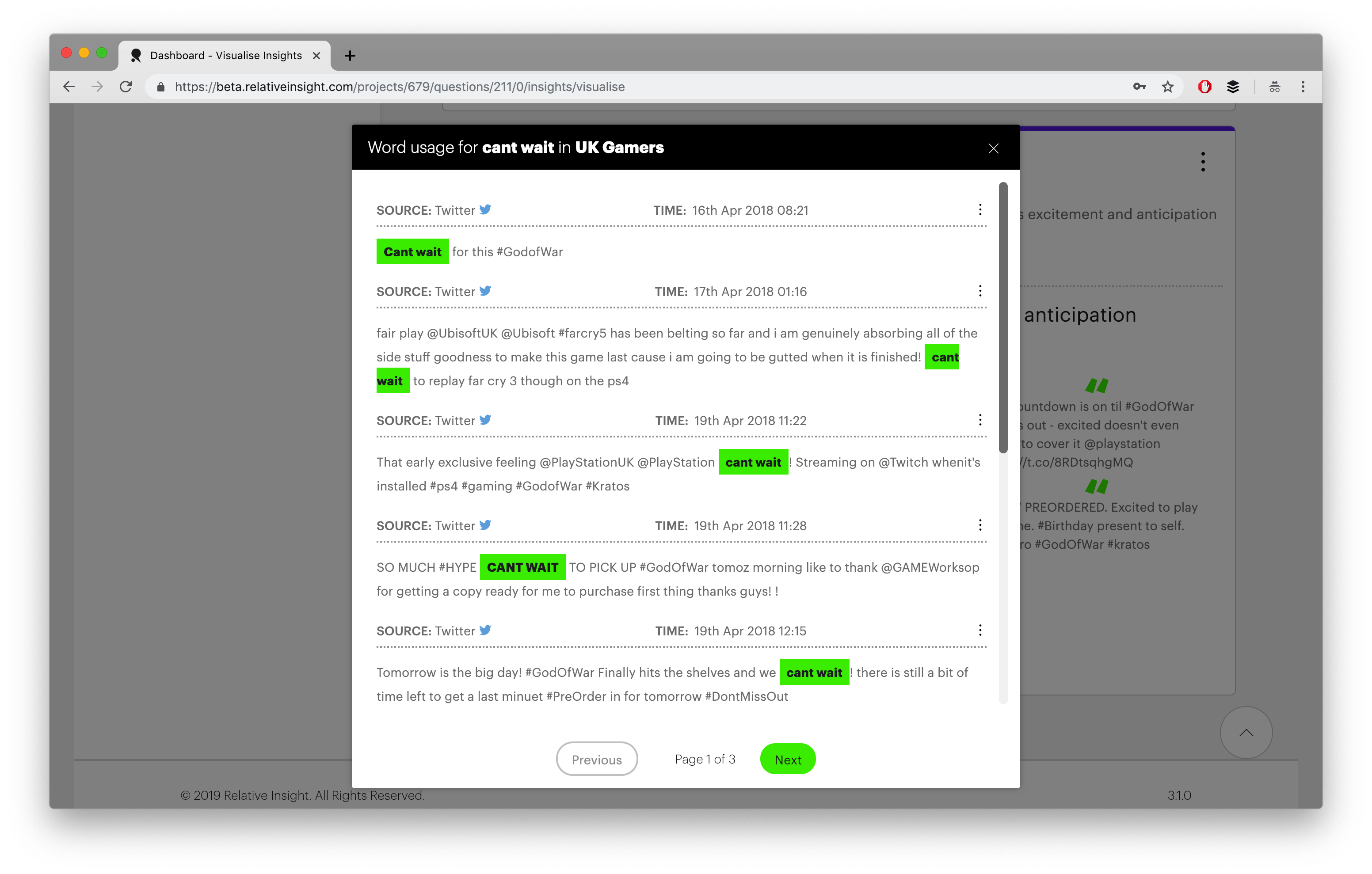1372x874 pixels.
Task: Close the Word usage modal
Action: [x=993, y=148]
